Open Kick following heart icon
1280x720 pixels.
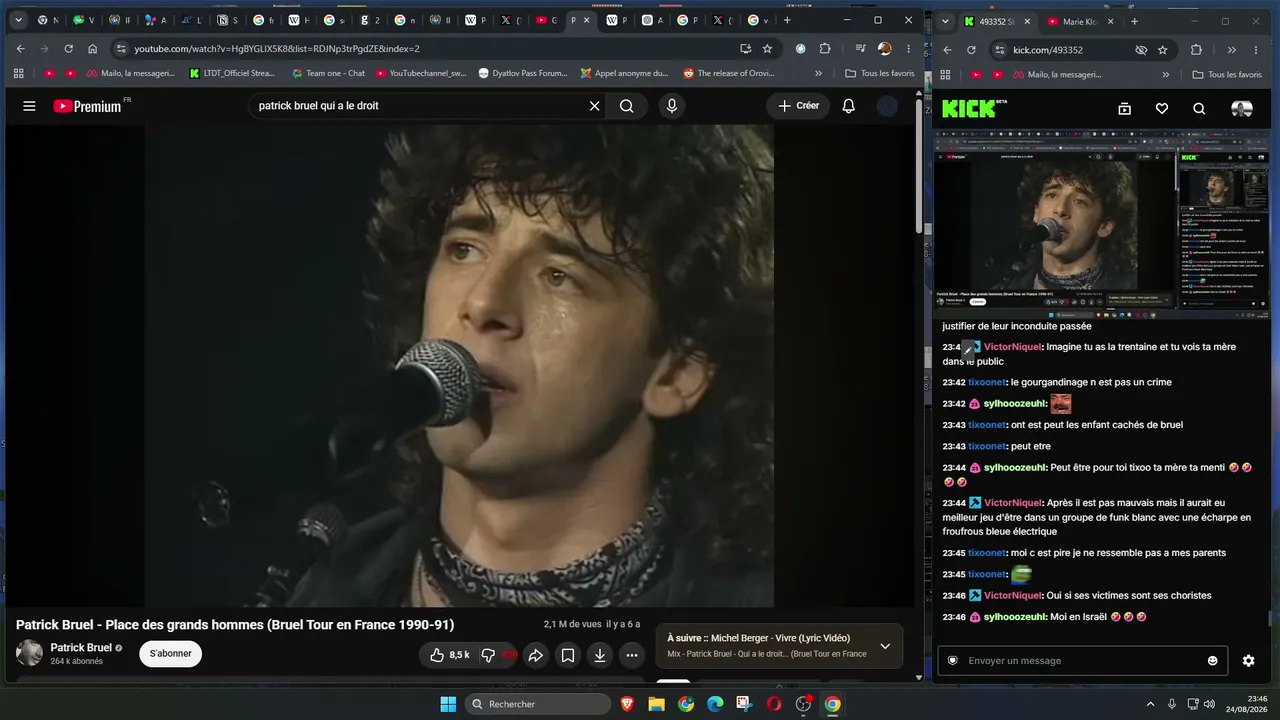click(1162, 109)
